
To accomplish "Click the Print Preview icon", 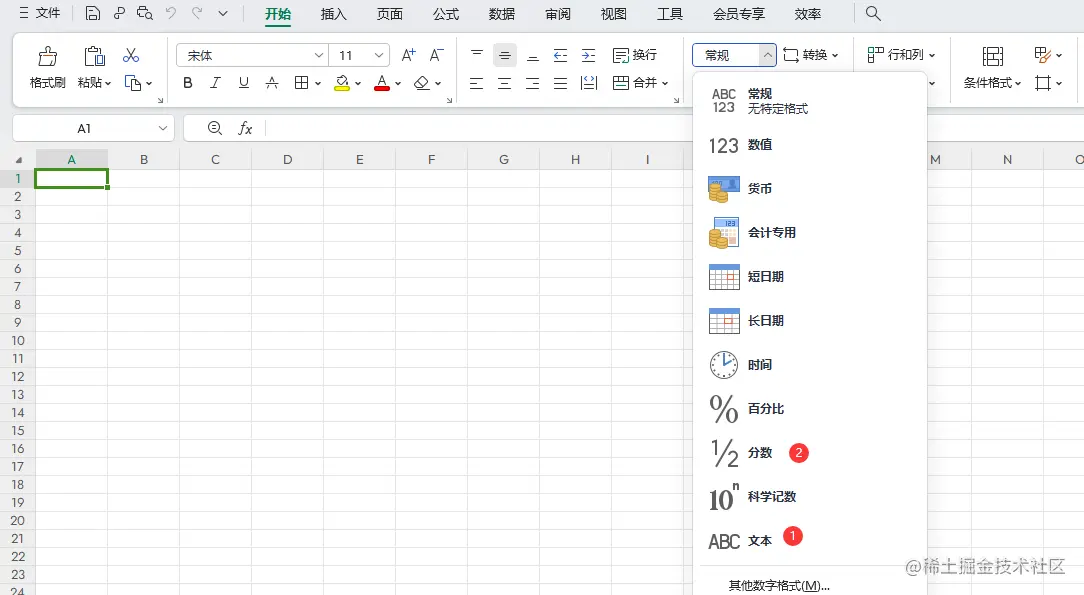I will pyautogui.click(x=144, y=13).
